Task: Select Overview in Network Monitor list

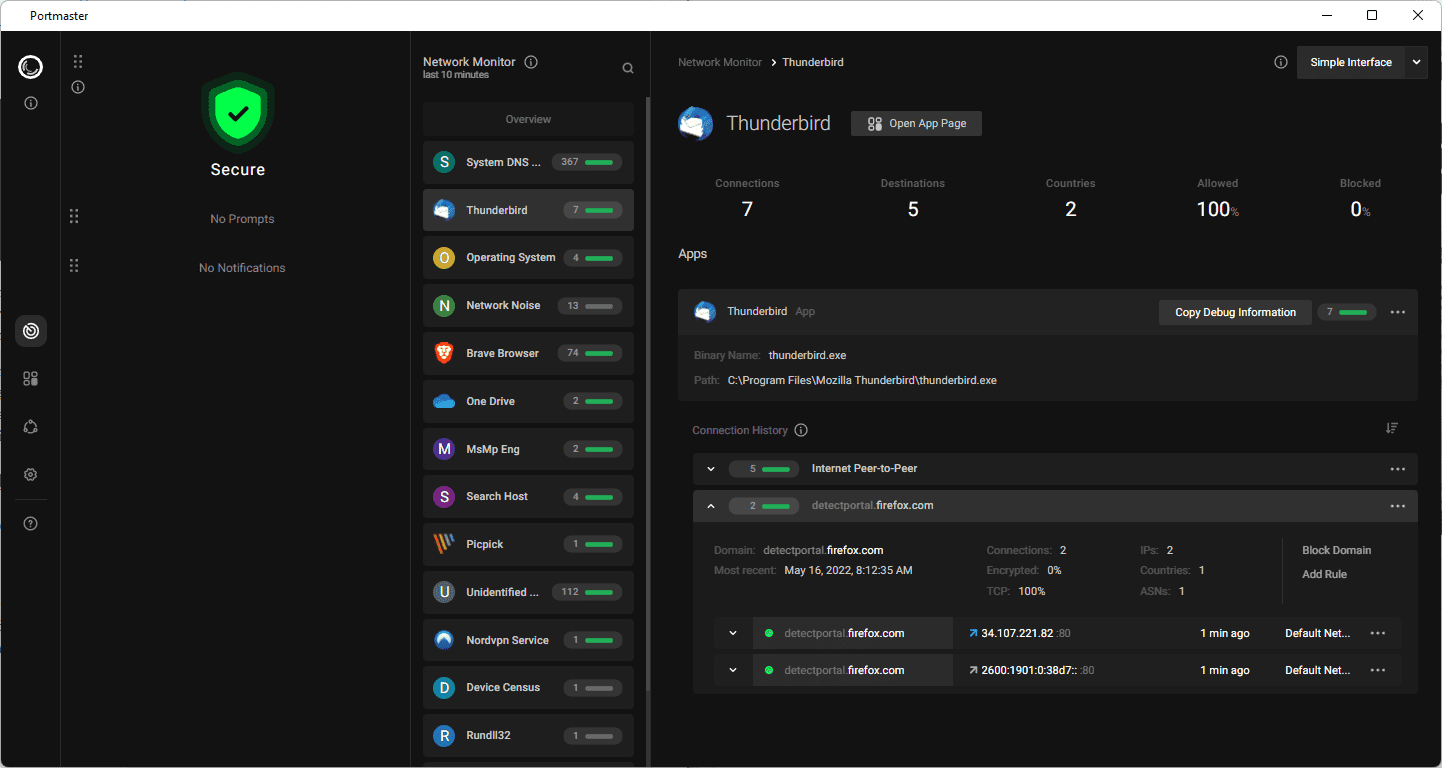Action: pyautogui.click(x=528, y=119)
